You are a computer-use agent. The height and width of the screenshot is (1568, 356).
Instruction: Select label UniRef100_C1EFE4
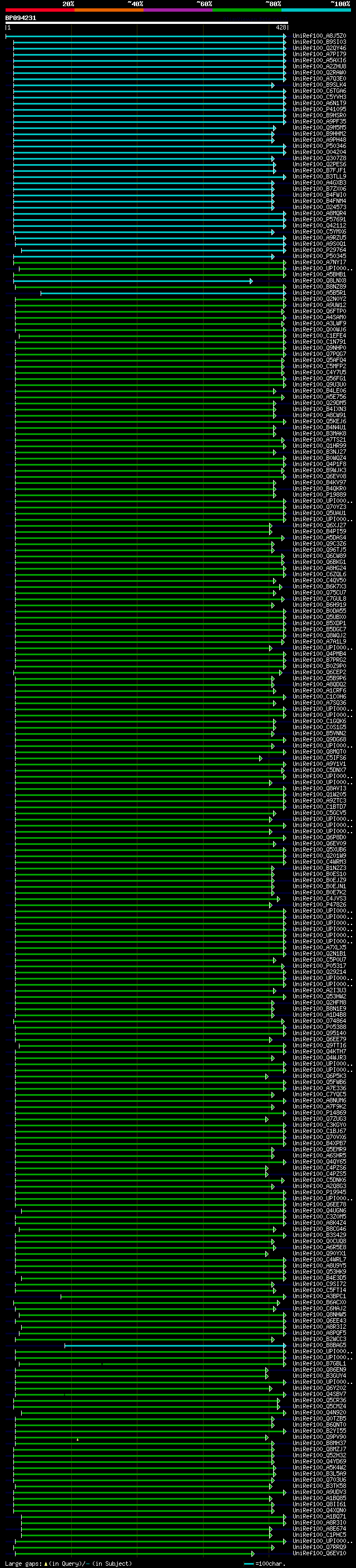coord(319,335)
